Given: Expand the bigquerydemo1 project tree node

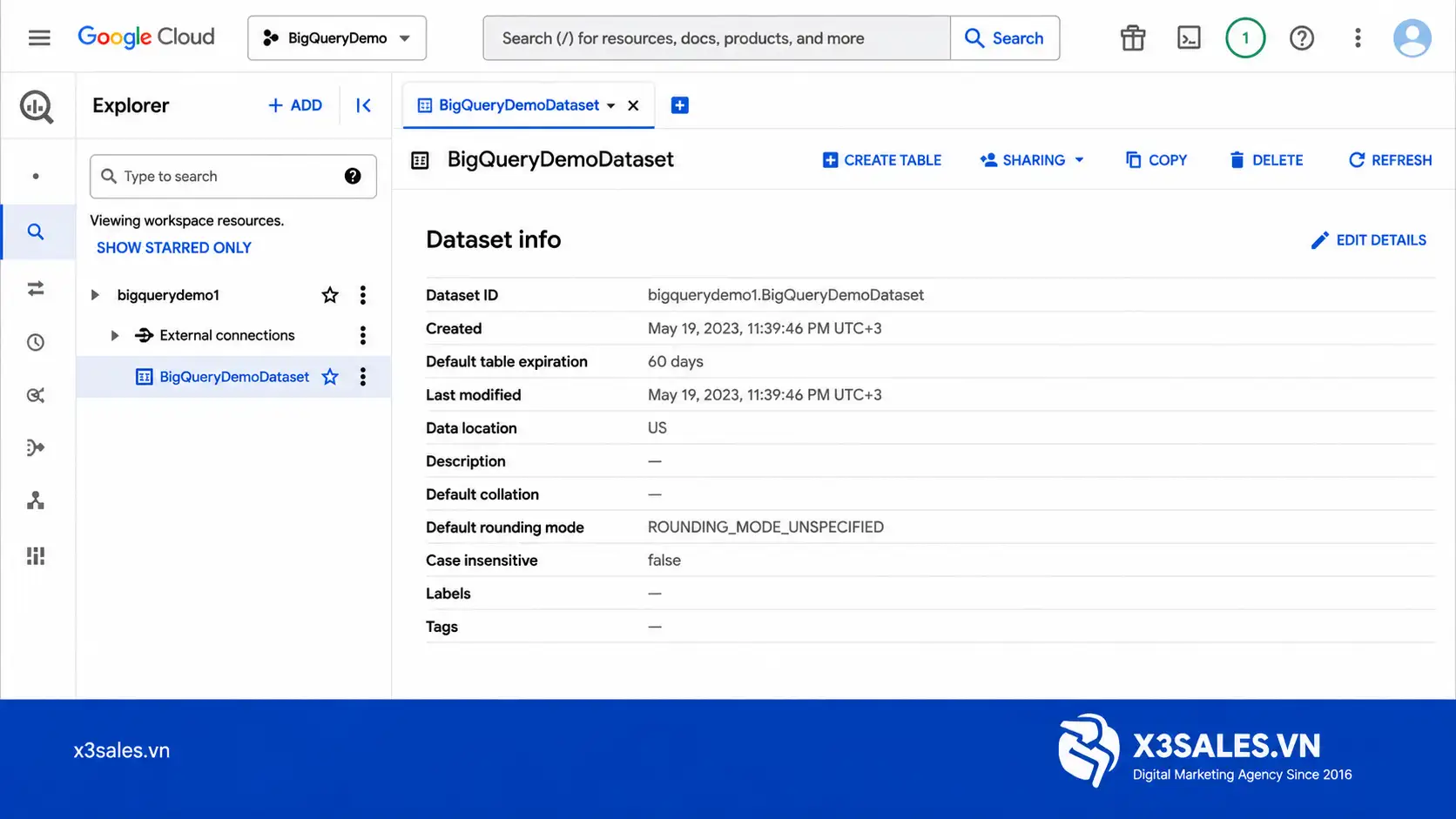Looking at the screenshot, I should [95, 295].
